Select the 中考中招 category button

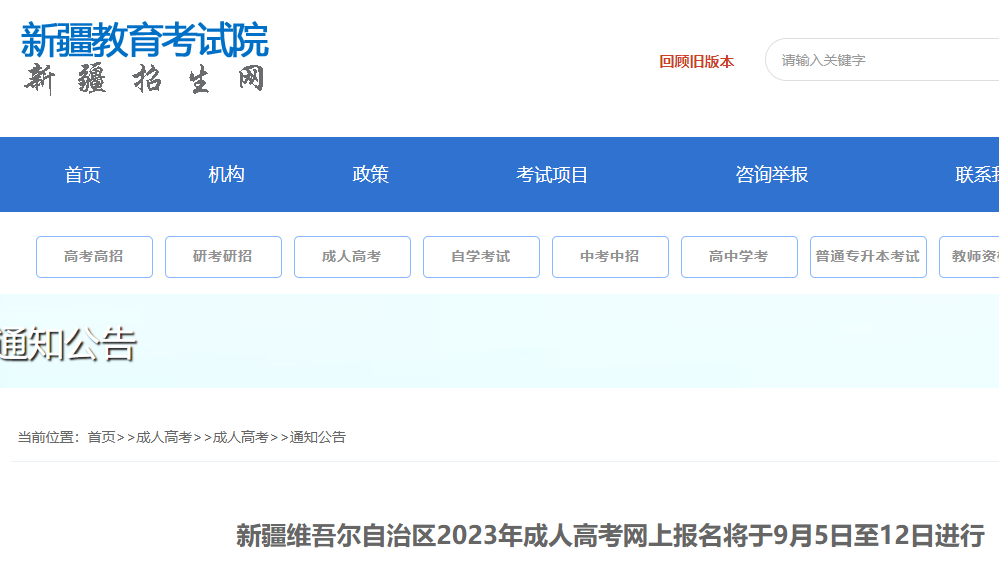pyautogui.click(x=610, y=257)
